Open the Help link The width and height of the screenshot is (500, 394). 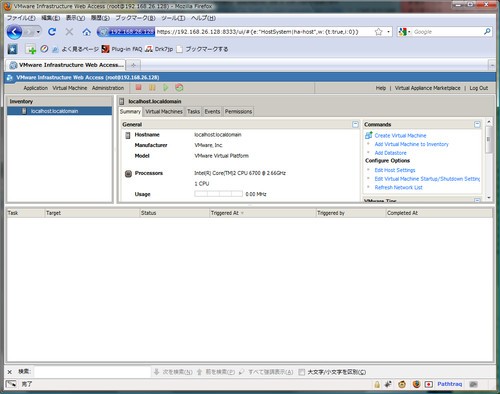point(381,88)
